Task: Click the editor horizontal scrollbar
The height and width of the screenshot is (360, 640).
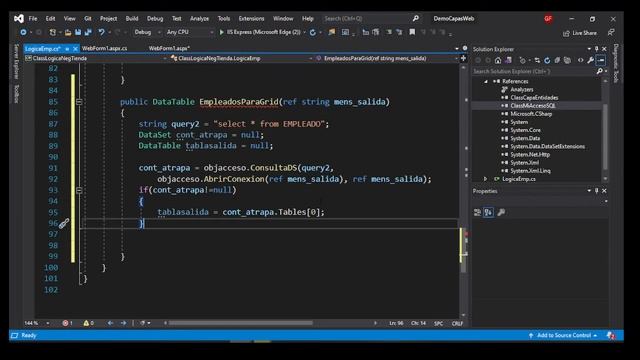Action: coord(241,323)
